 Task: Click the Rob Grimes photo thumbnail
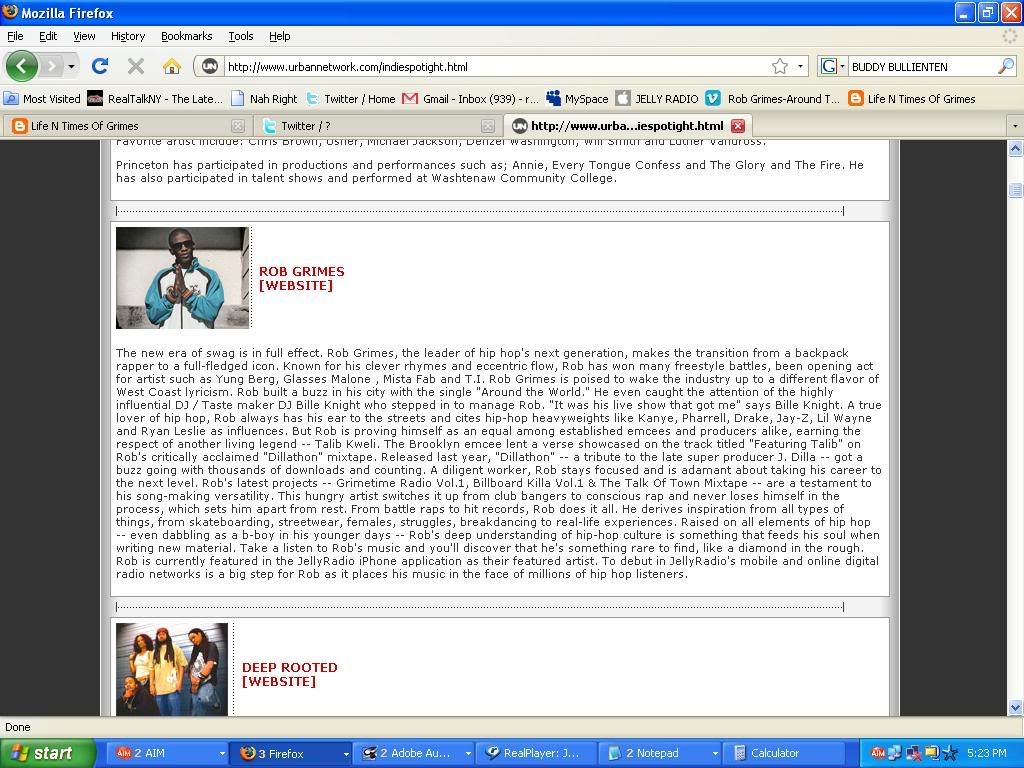pyautogui.click(x=182, y=278)
